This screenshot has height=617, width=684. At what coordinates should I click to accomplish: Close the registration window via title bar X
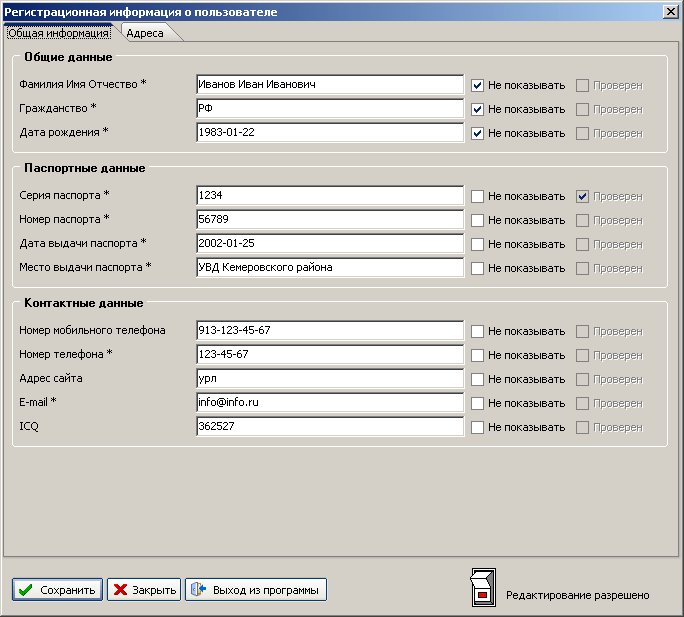pos(669,11)
